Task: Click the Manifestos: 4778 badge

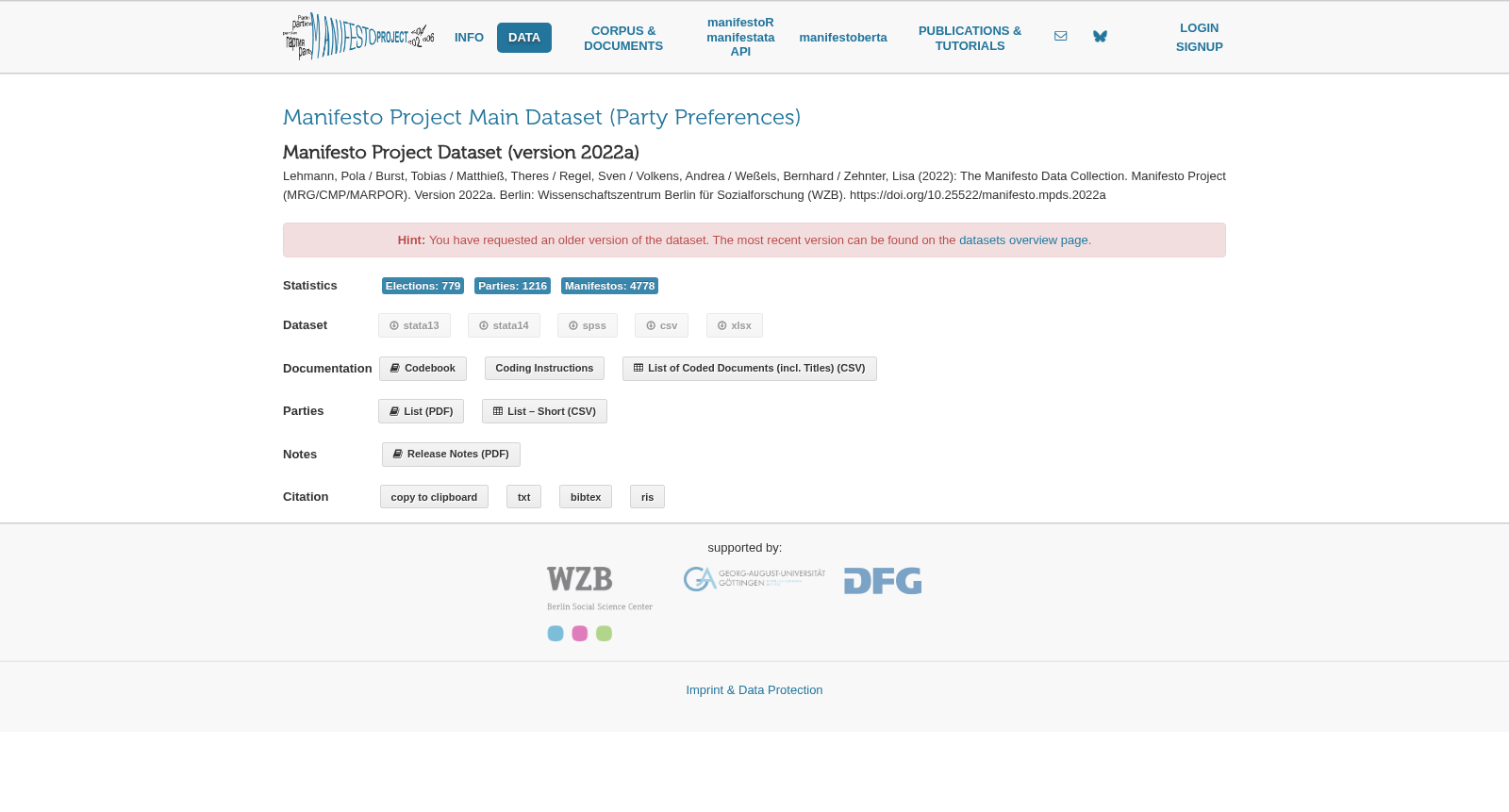Action: coord(609,286)
